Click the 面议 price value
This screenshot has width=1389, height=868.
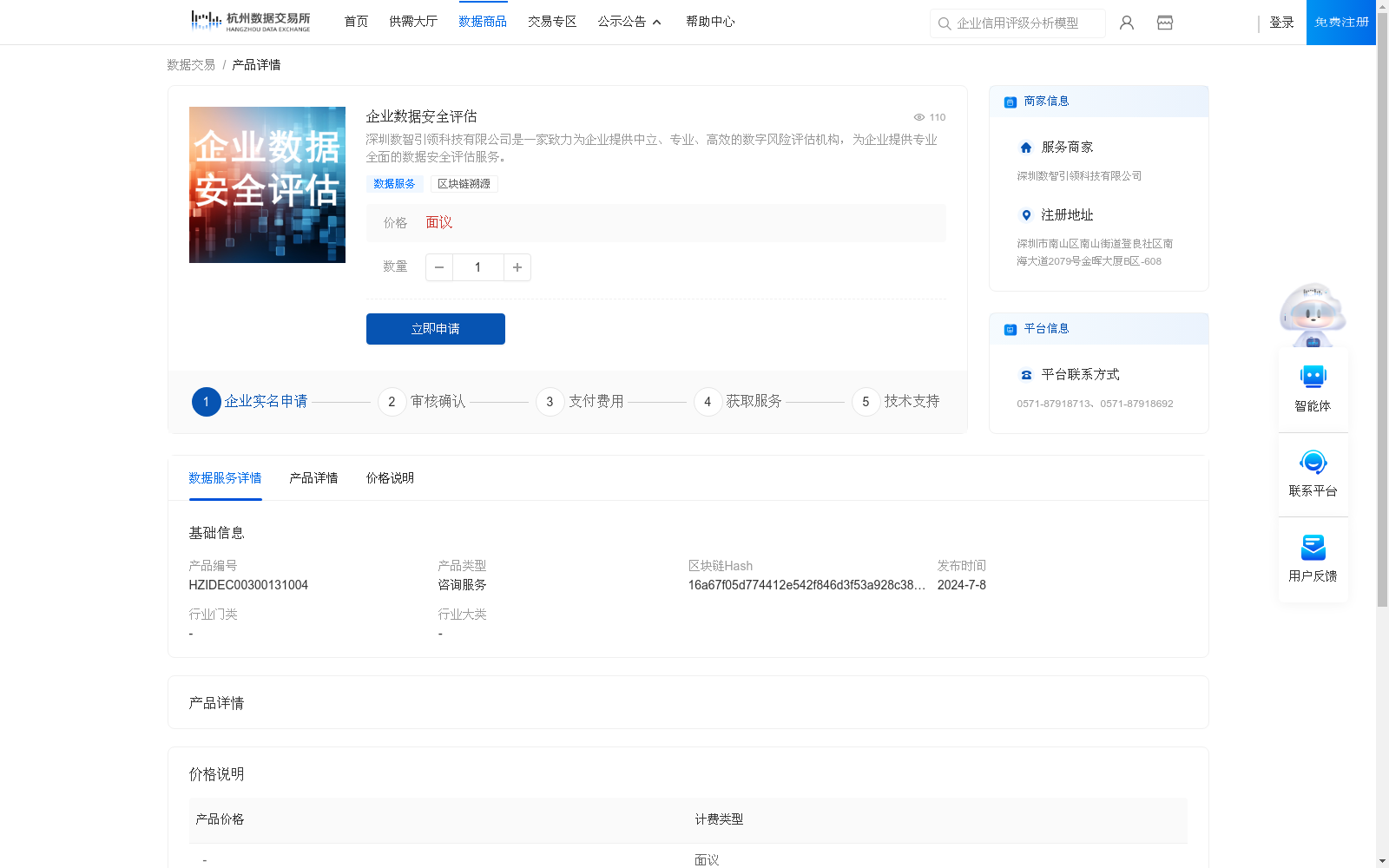click(439, 223)
